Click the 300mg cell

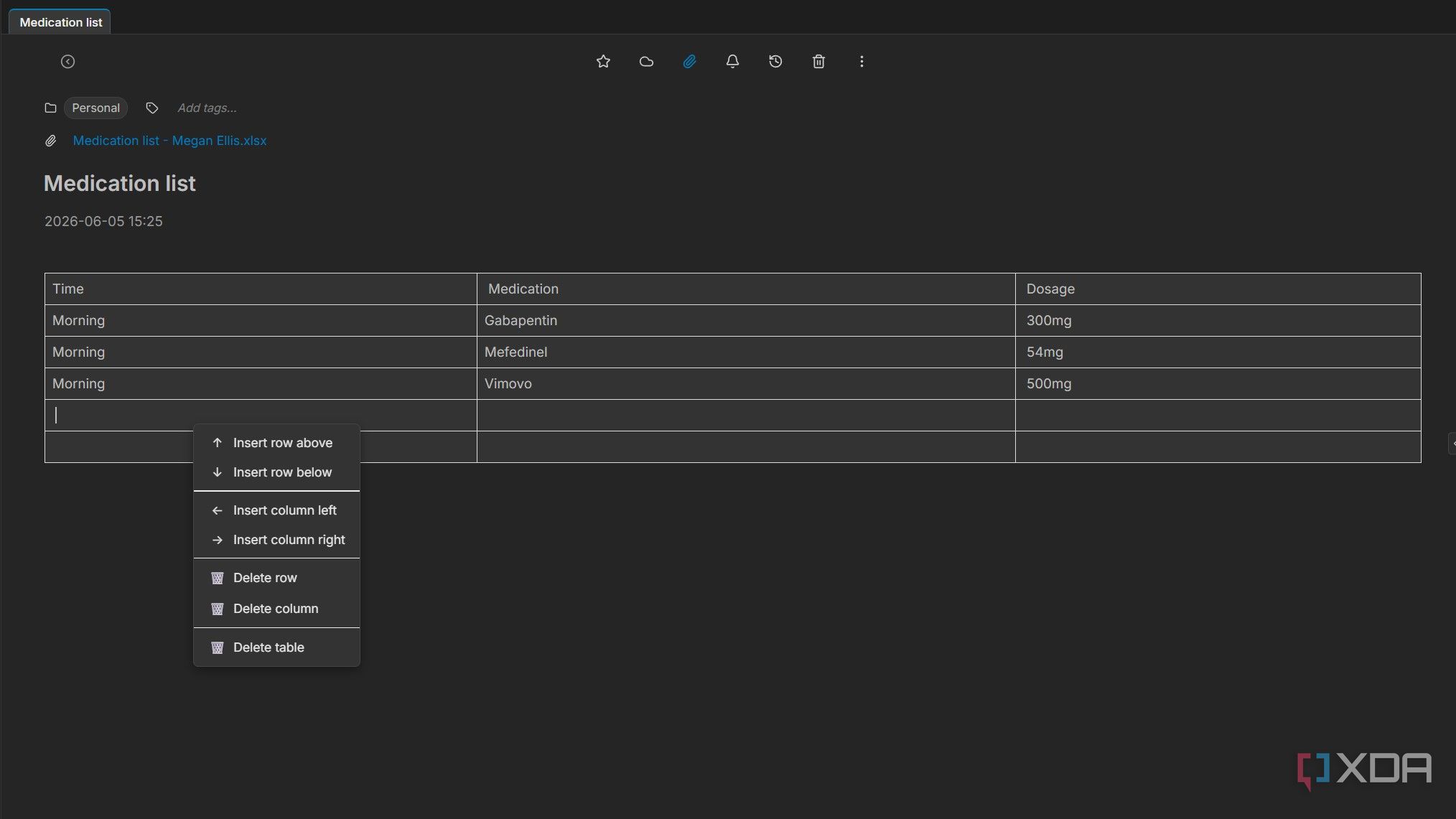(x=1218, y=320)
